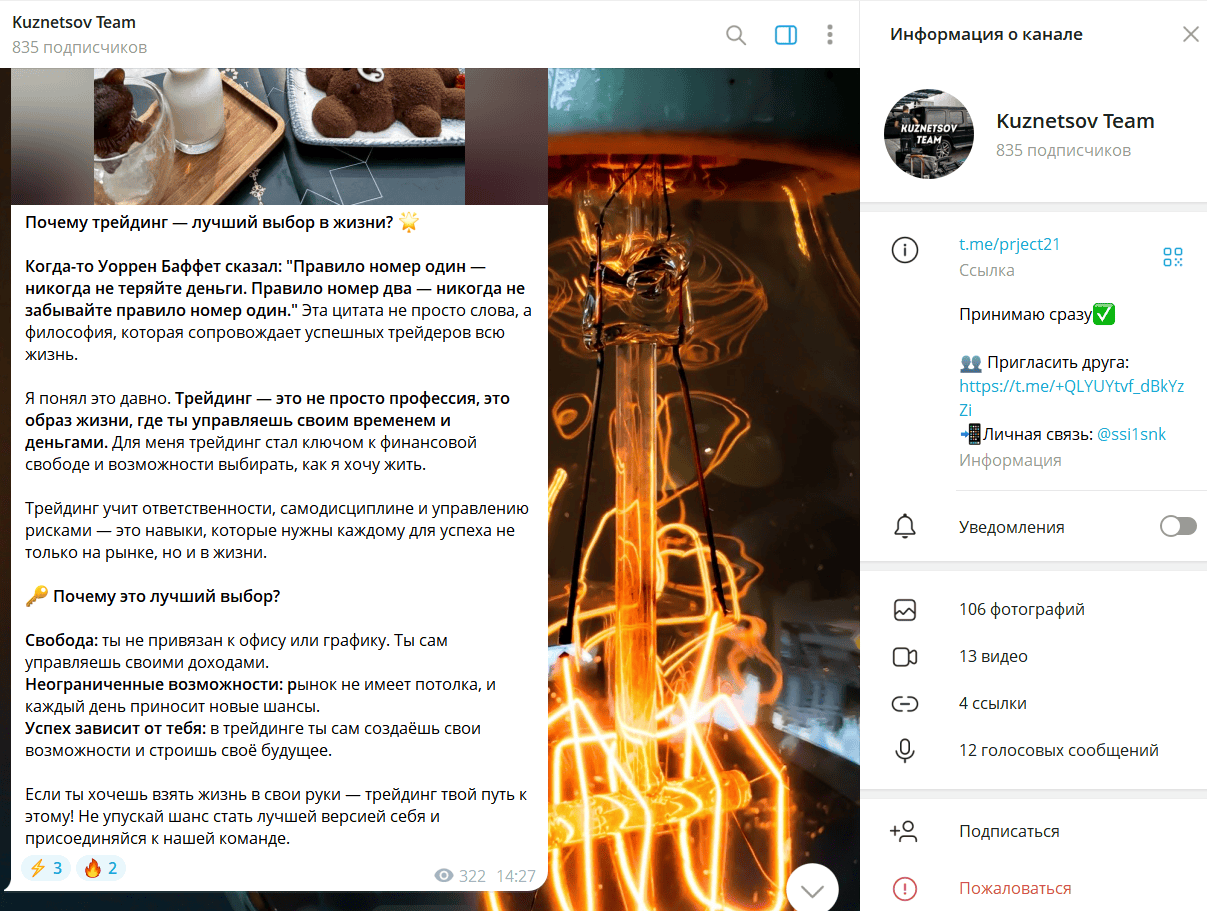The width and height of the screenshot is (1207, 911).
Task: Open the invite friend t.me link
Action: [1071, 398]
